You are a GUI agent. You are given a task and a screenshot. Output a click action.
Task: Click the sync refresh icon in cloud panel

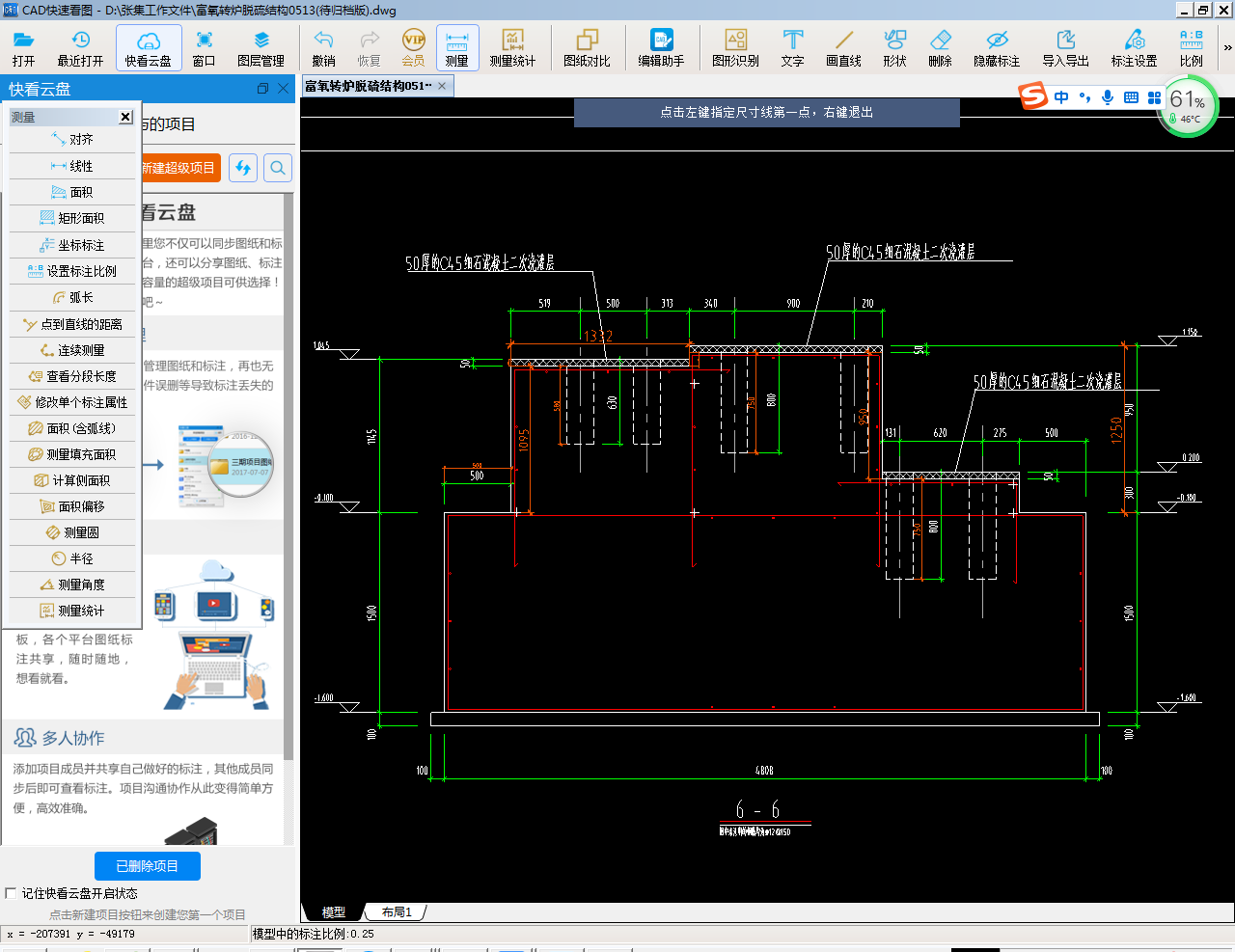(x=243, y=168)
